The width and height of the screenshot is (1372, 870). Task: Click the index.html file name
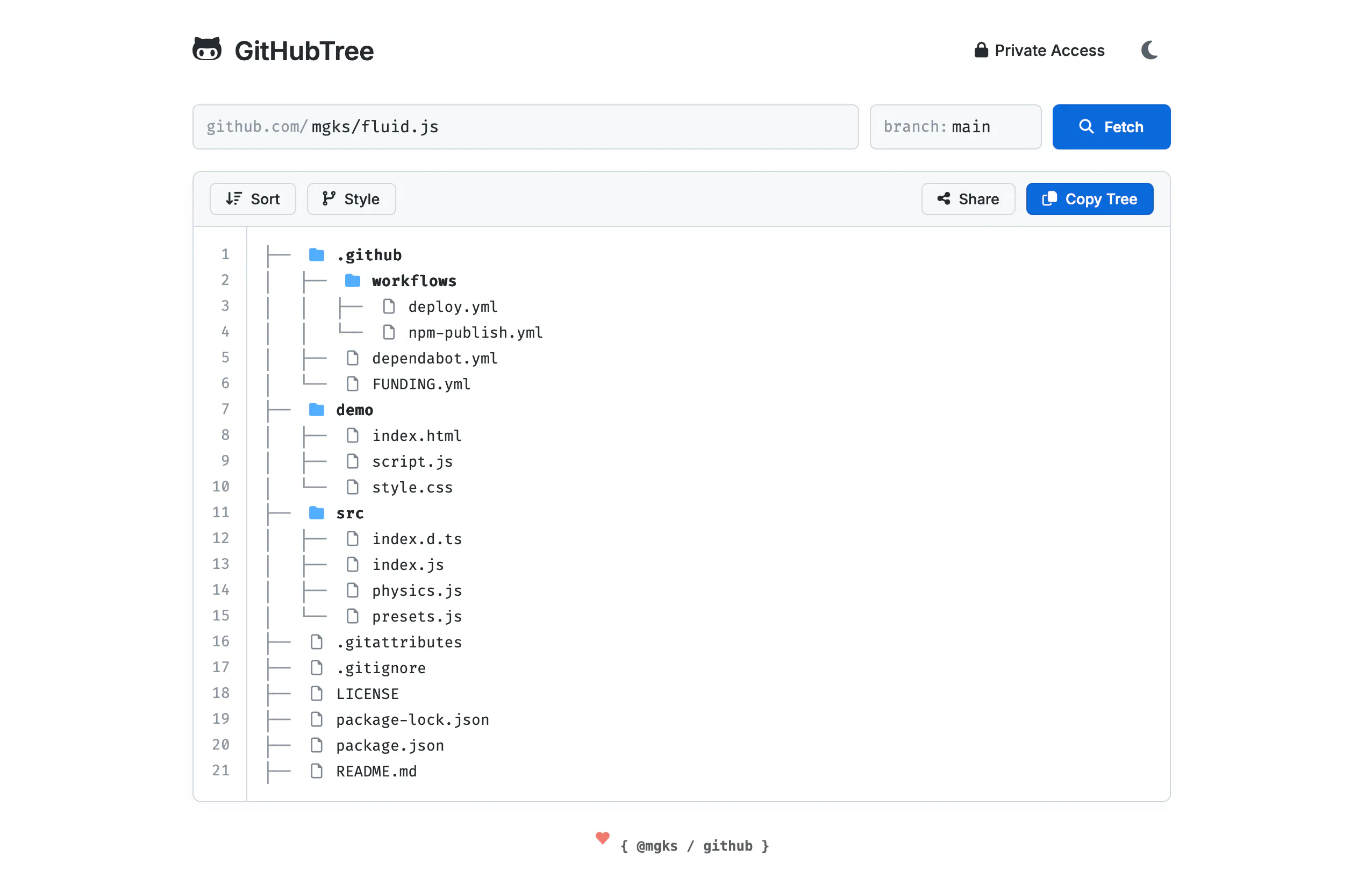click(x=417, y=436)
